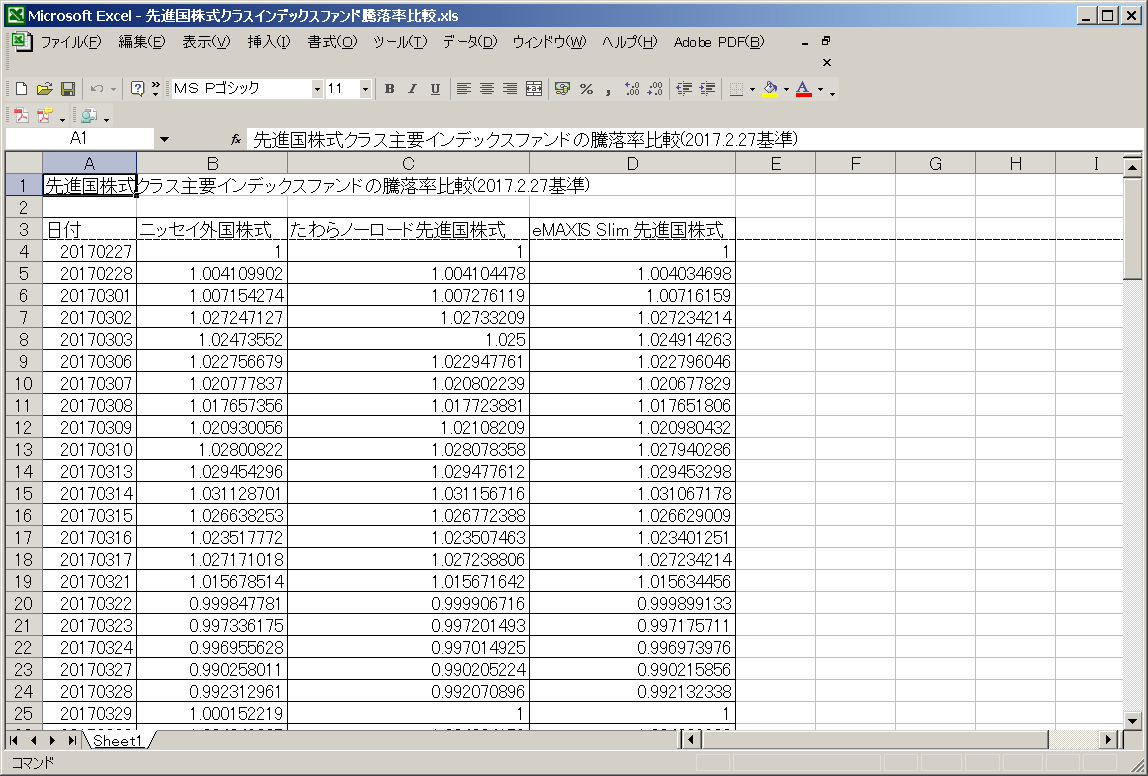The width and height of the screenshot is (1148, 776).
Task: Merge and center selected cells
Action: 534,89
